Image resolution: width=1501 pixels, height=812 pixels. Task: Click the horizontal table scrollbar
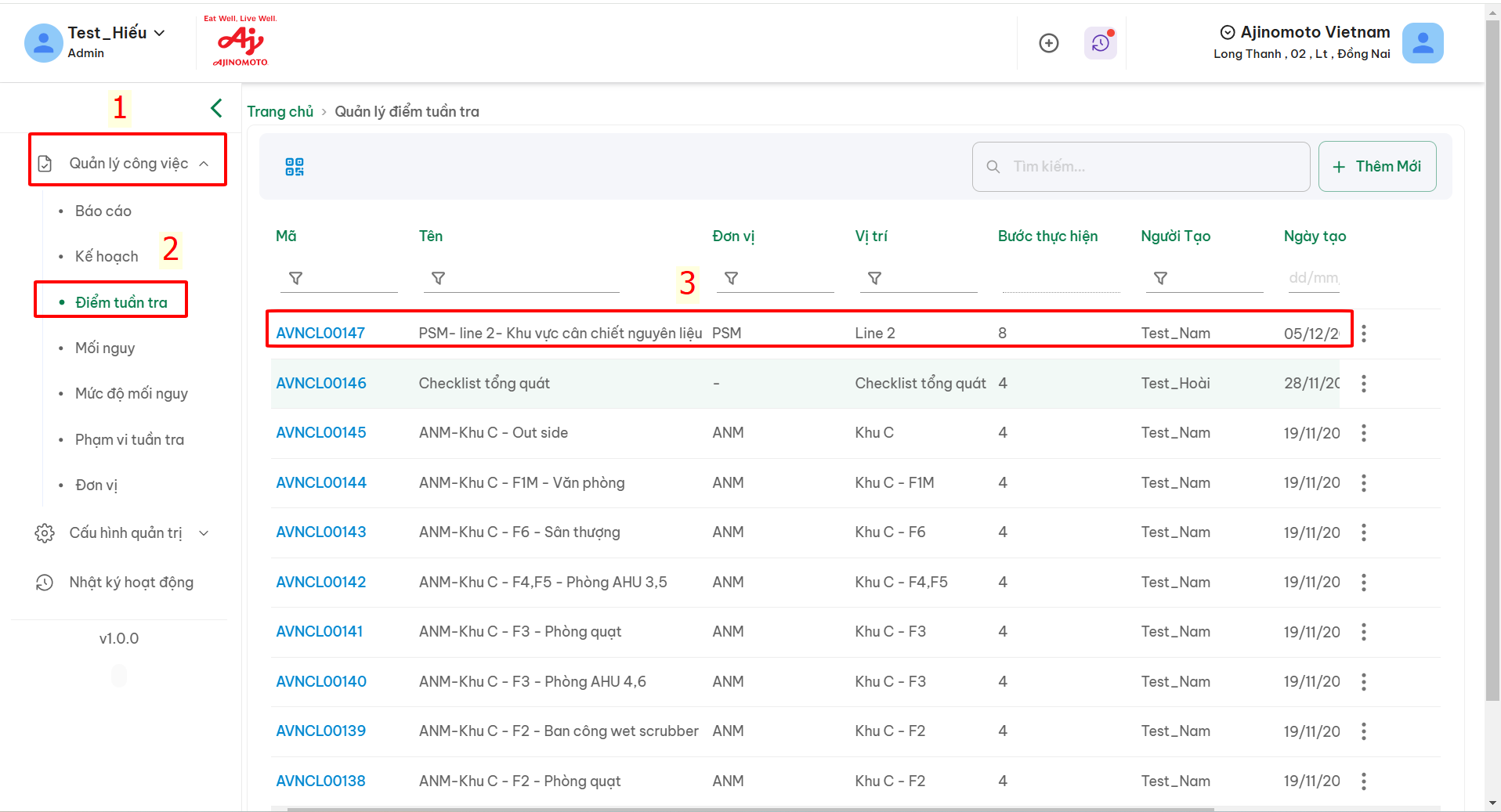750,809
